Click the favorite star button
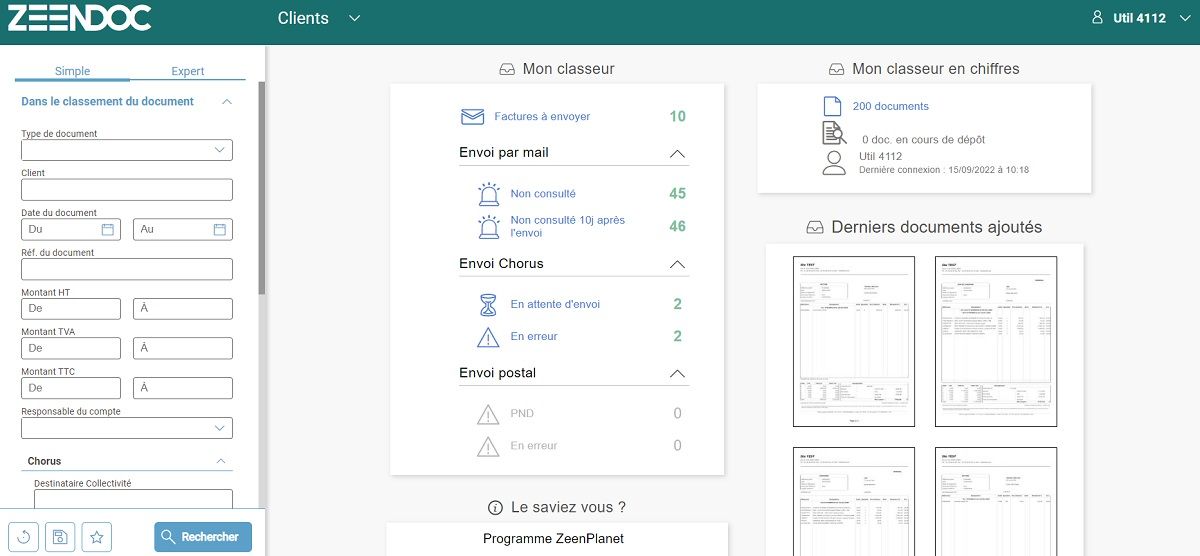Screen dimensions: 1200x556 click(97, 537)
